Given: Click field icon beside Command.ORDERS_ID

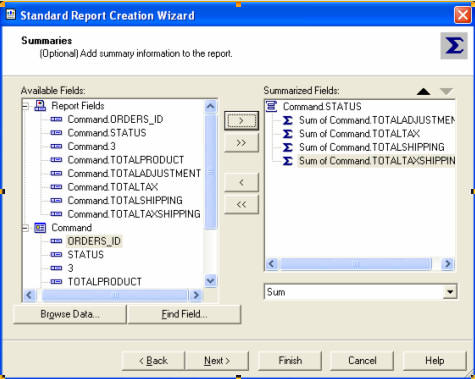Looking at the screenshot, I should click(x=56, y=119).
